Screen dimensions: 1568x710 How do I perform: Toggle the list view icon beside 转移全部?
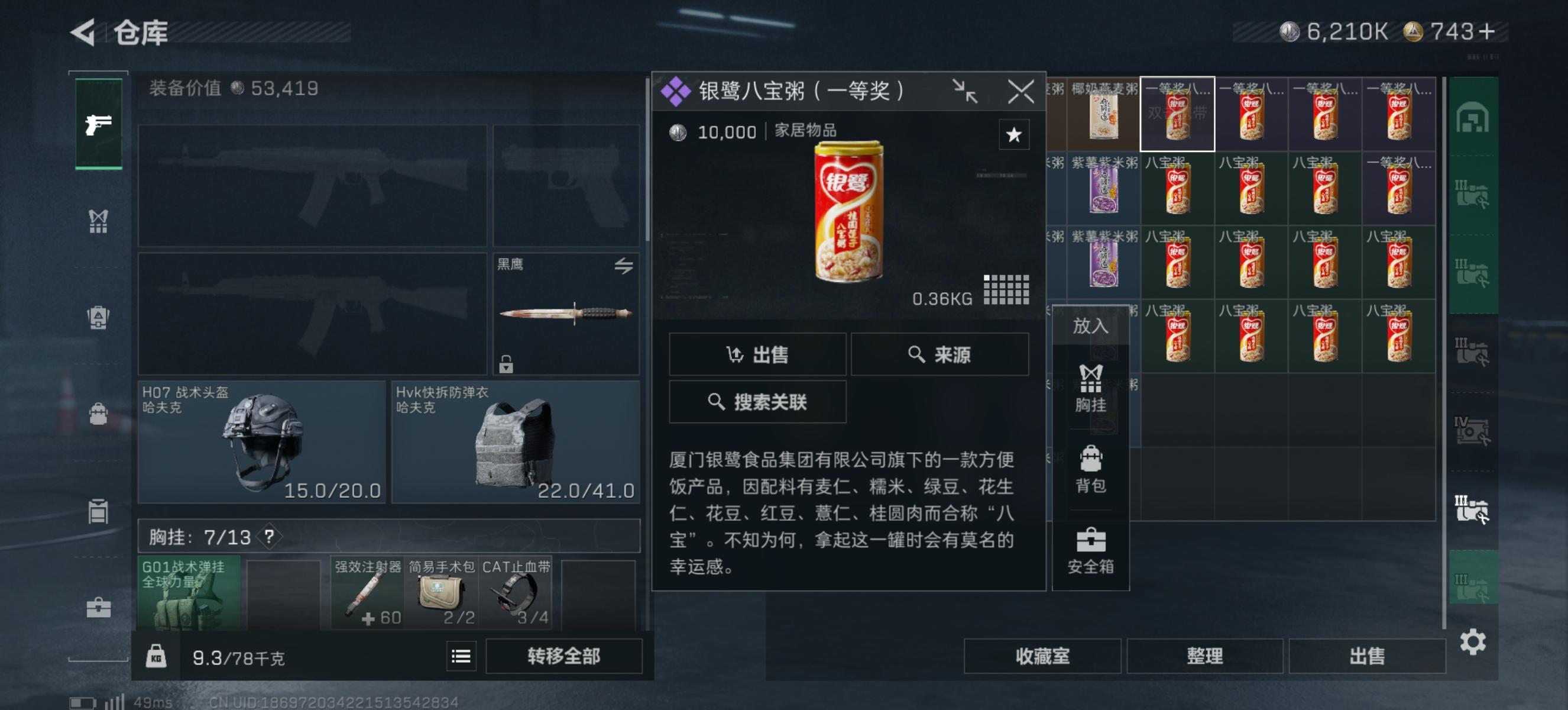point(461,656)
